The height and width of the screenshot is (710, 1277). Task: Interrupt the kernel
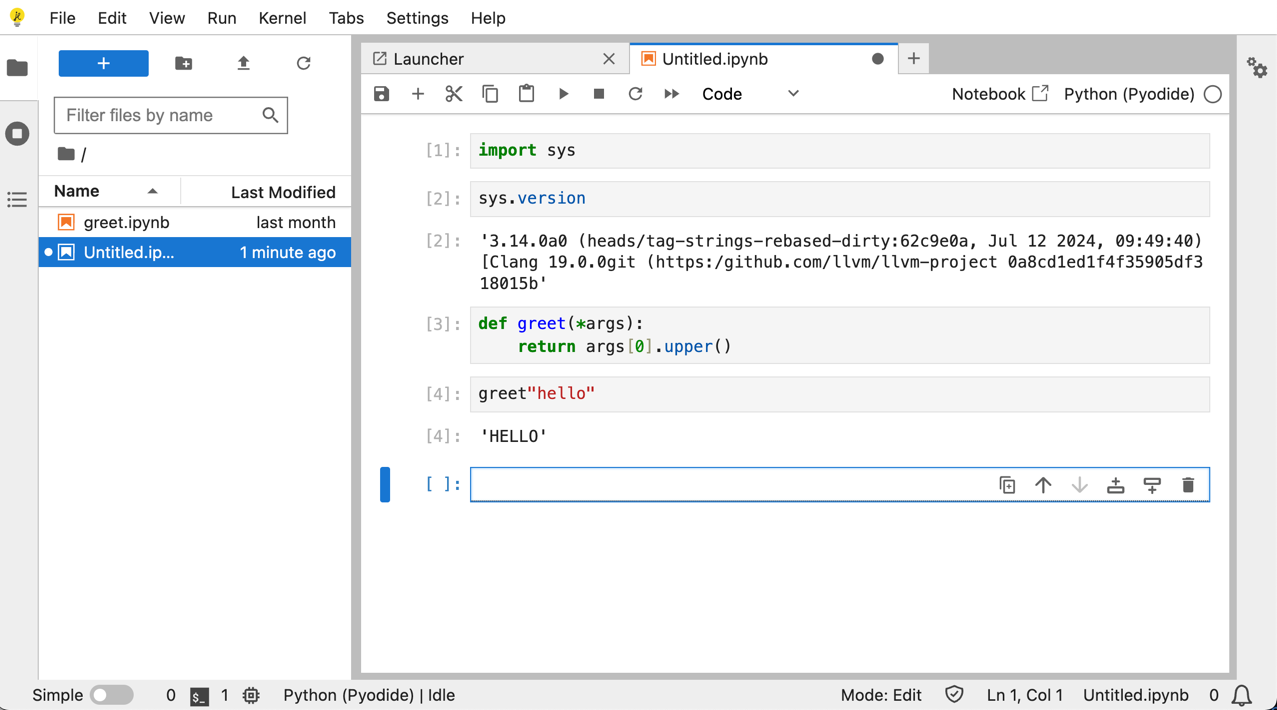click(x=599, y=94)
